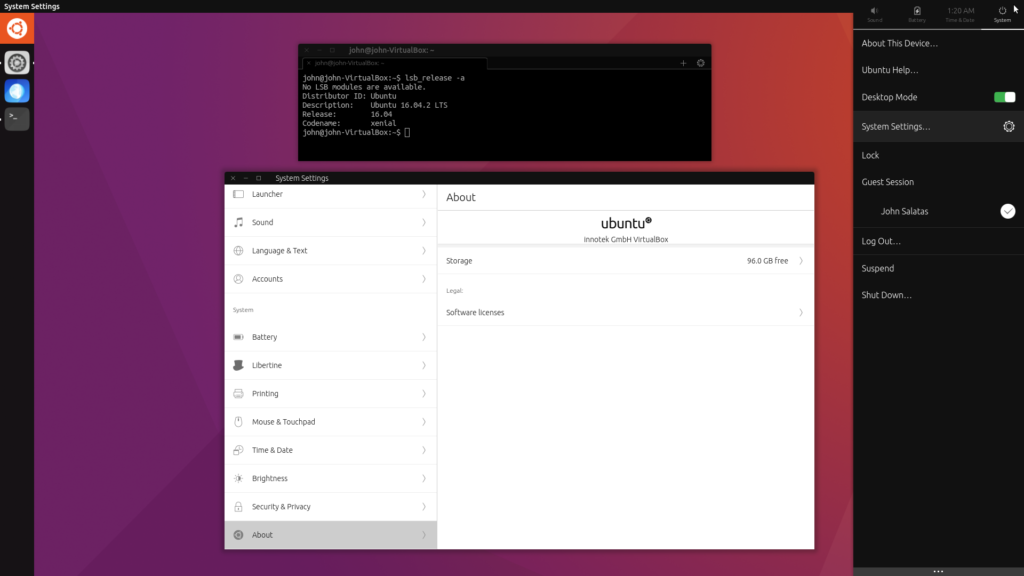Viewport: 1024px width, 576px height.
Task: Add a new terminal tab with plus
Action: pyautogui.click(x=683, y=63)
